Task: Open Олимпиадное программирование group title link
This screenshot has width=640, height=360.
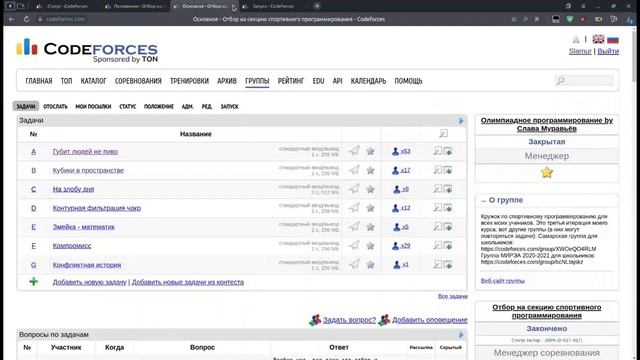Action: point(547,124)
